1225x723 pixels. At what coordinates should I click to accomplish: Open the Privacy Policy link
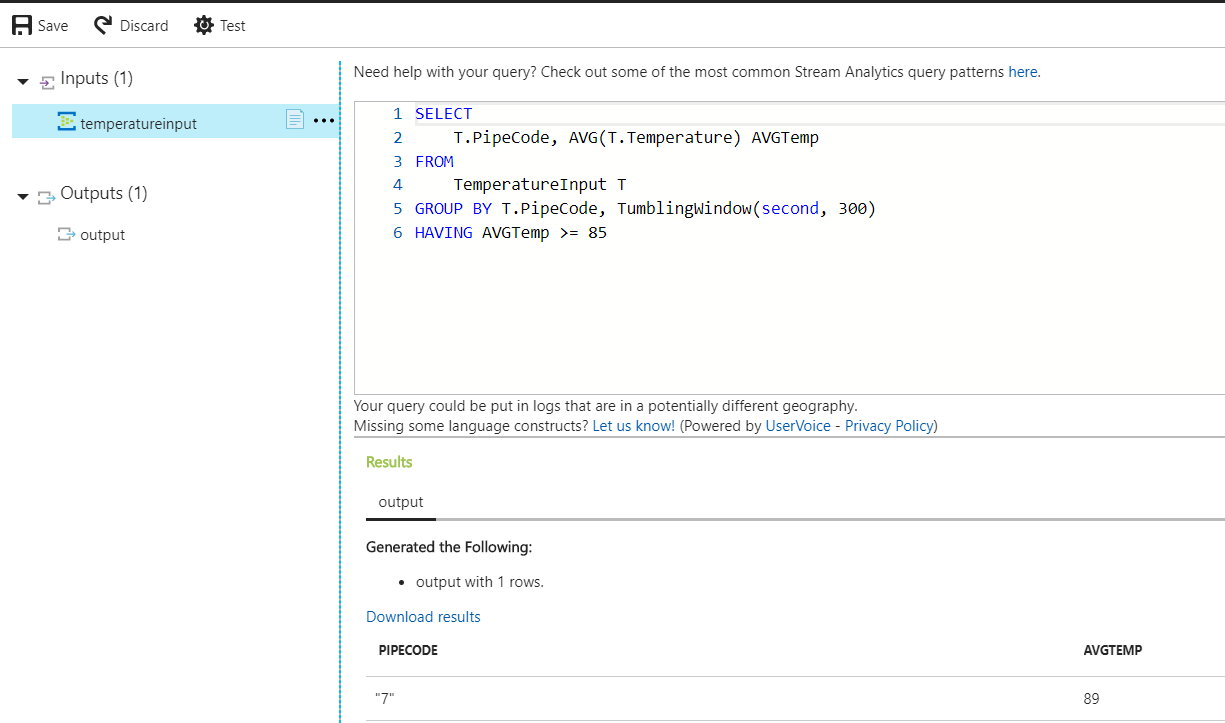click(889, 426)
